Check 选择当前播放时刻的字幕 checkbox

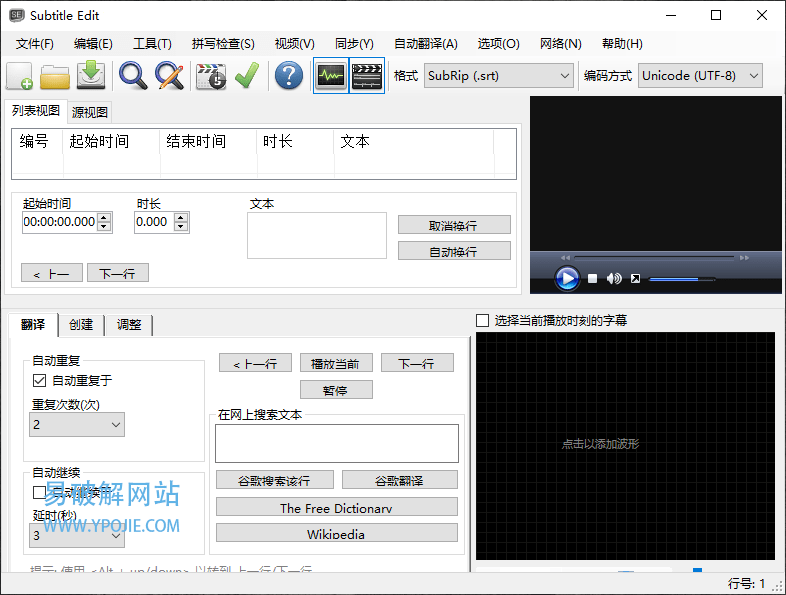483,321
